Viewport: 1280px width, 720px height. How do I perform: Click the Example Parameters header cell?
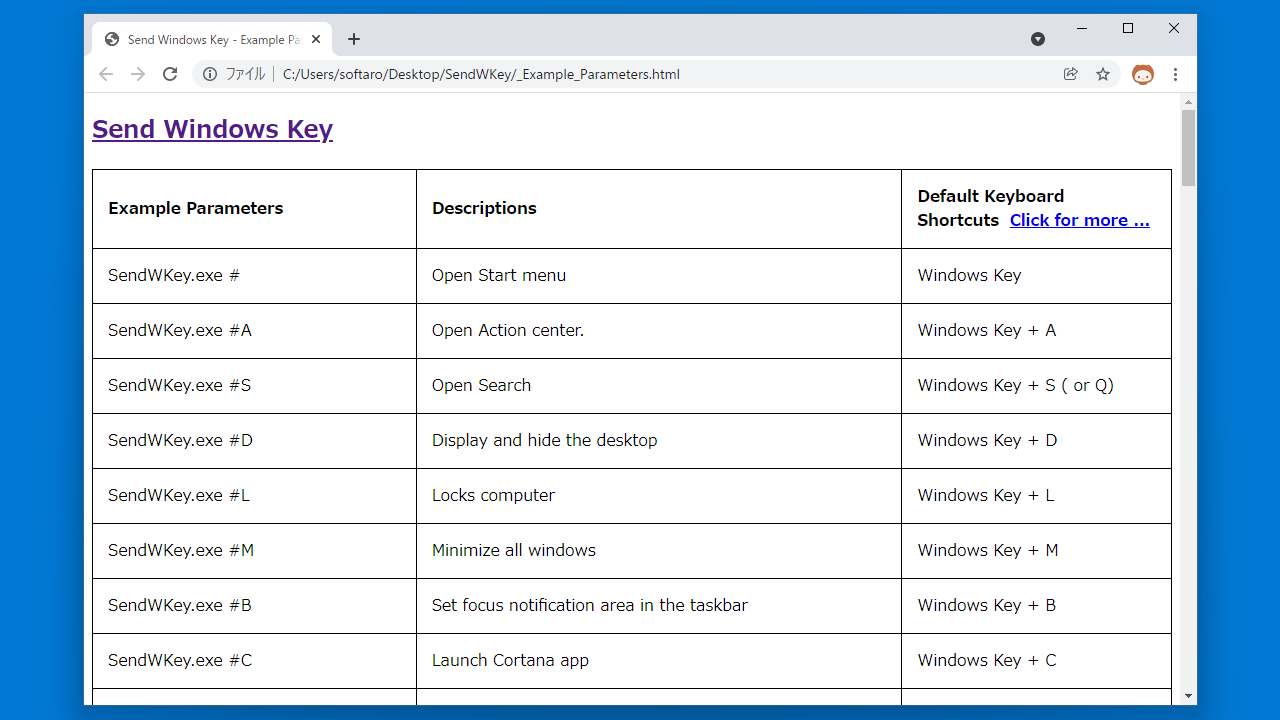click(254, 208)
